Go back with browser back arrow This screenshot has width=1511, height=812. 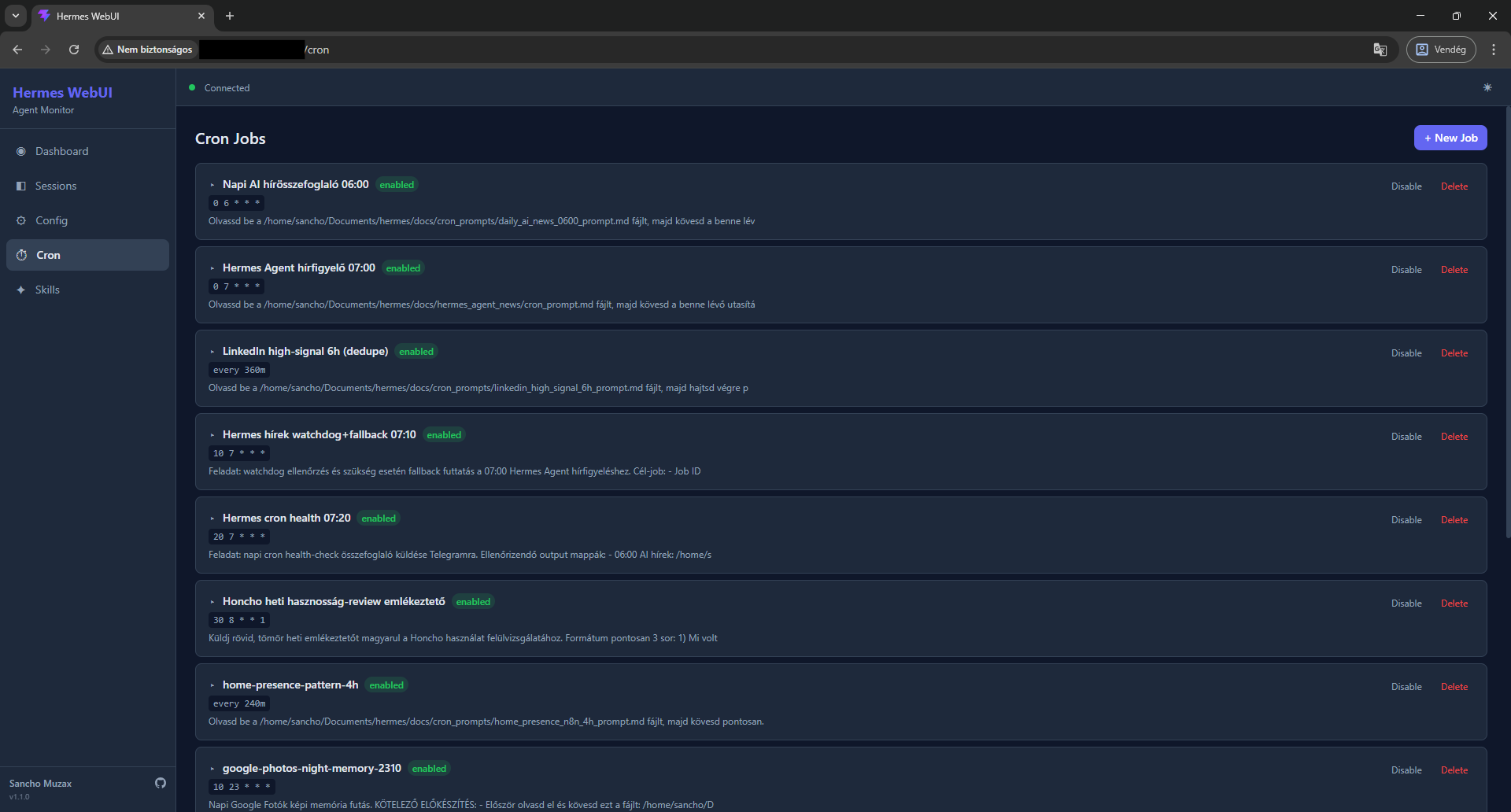pos(17,50)
